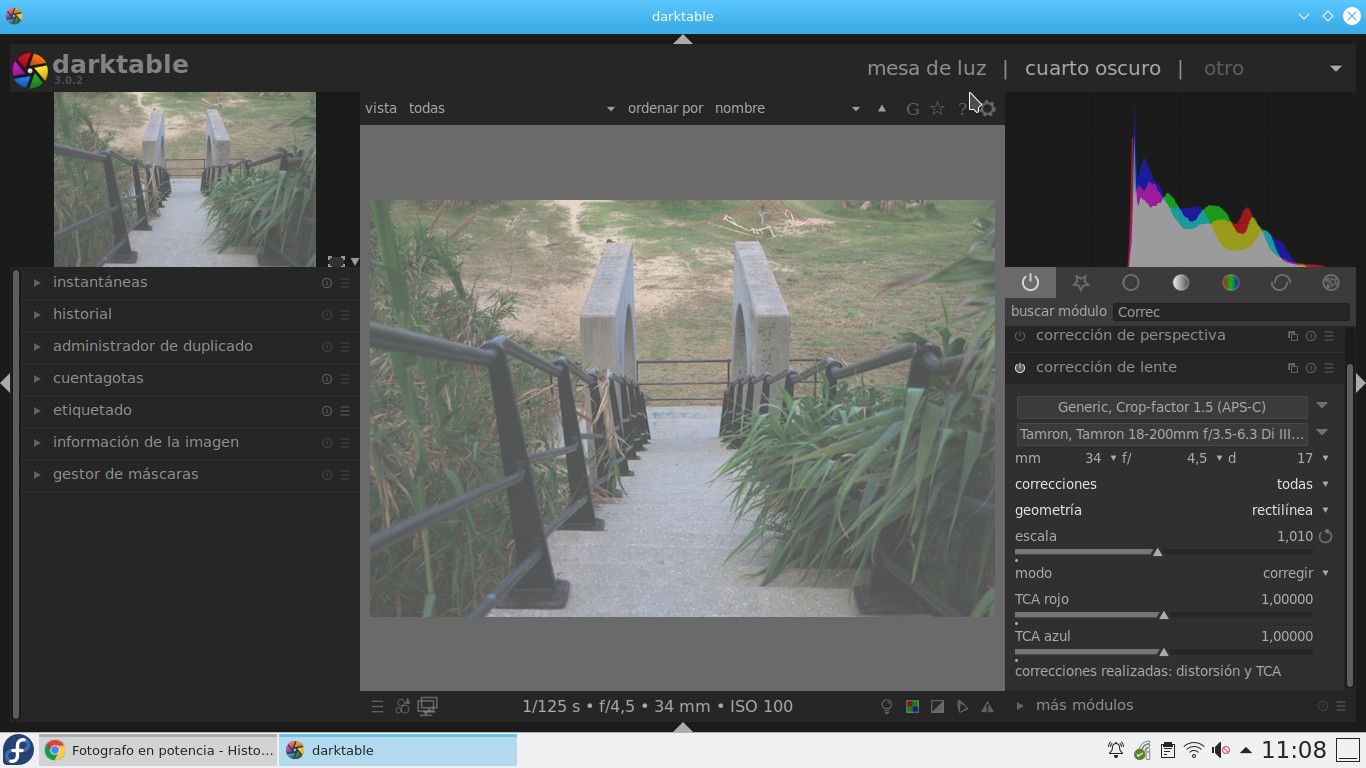The width and height of the screenshot is (1366, 768).
Task: Focus the buscar módulo search field
Action: [1231, 312]
